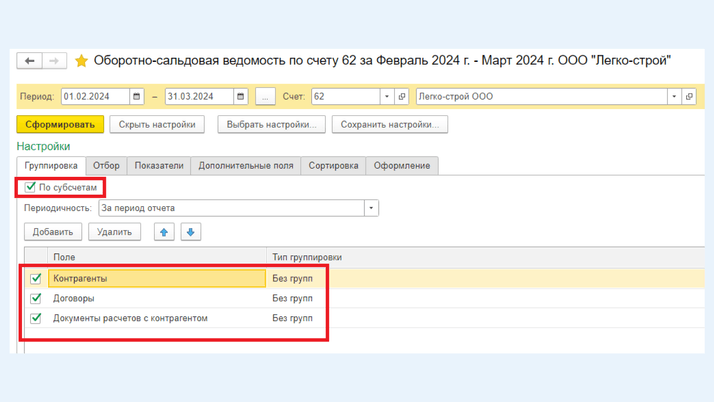The image size is (714, 402).
Task: Switch to the Отбор tab
Action: [106, 166]
